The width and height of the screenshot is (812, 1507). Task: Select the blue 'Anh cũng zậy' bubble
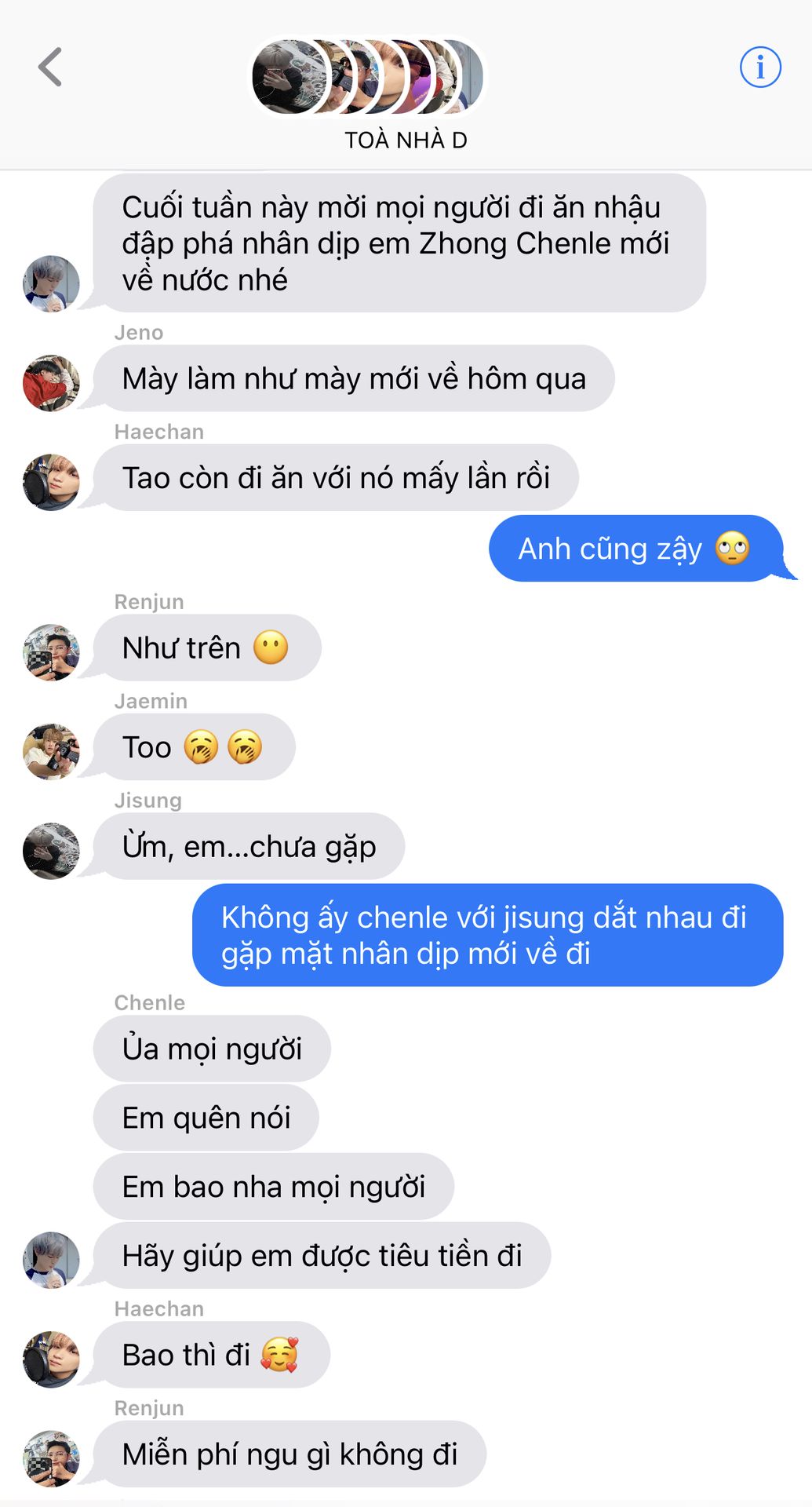click(636, 549)
